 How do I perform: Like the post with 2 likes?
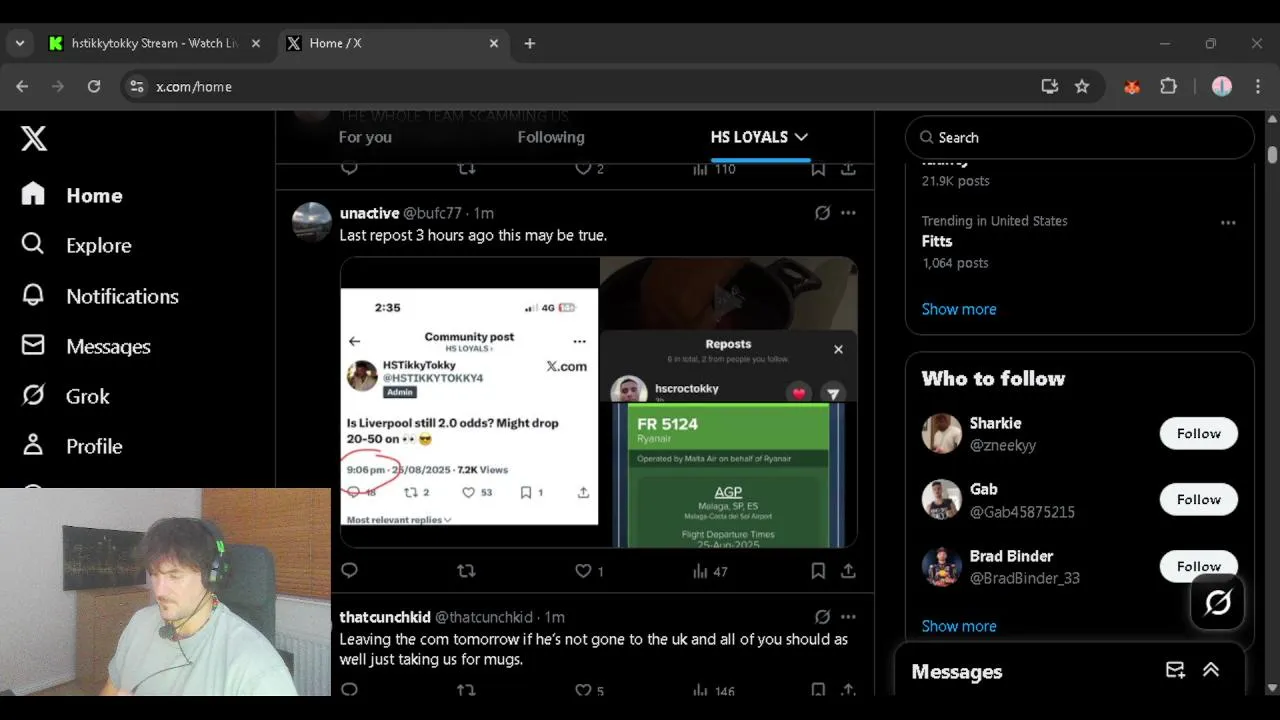pyautogui.click(x=589, y=169)
